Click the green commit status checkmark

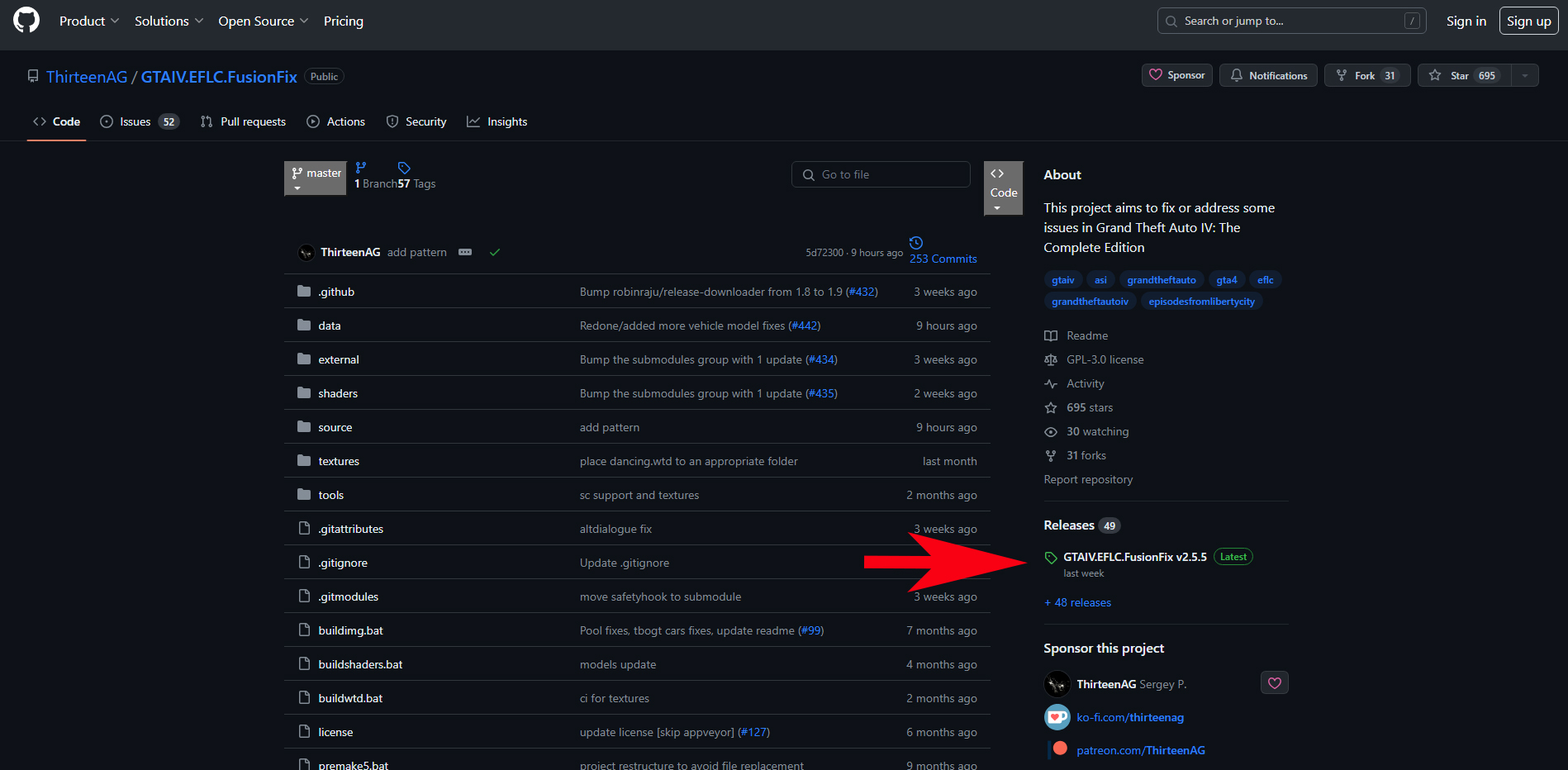[x=495, y=253]
